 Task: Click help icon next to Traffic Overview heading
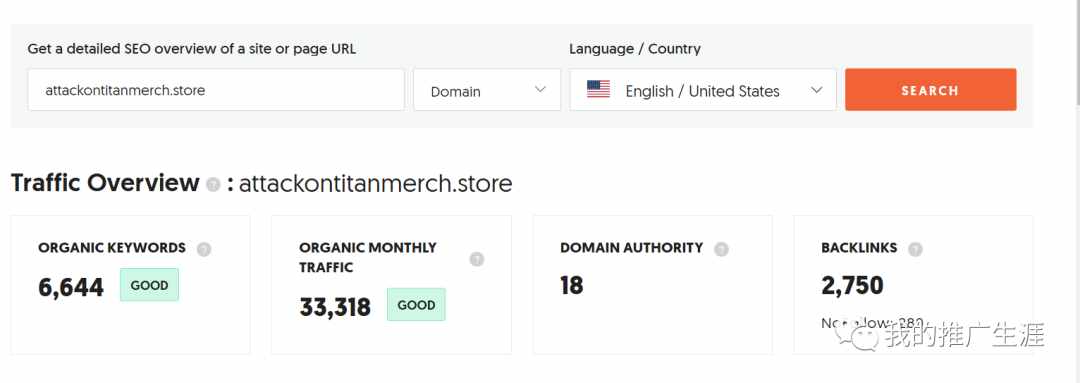[214, 185]
